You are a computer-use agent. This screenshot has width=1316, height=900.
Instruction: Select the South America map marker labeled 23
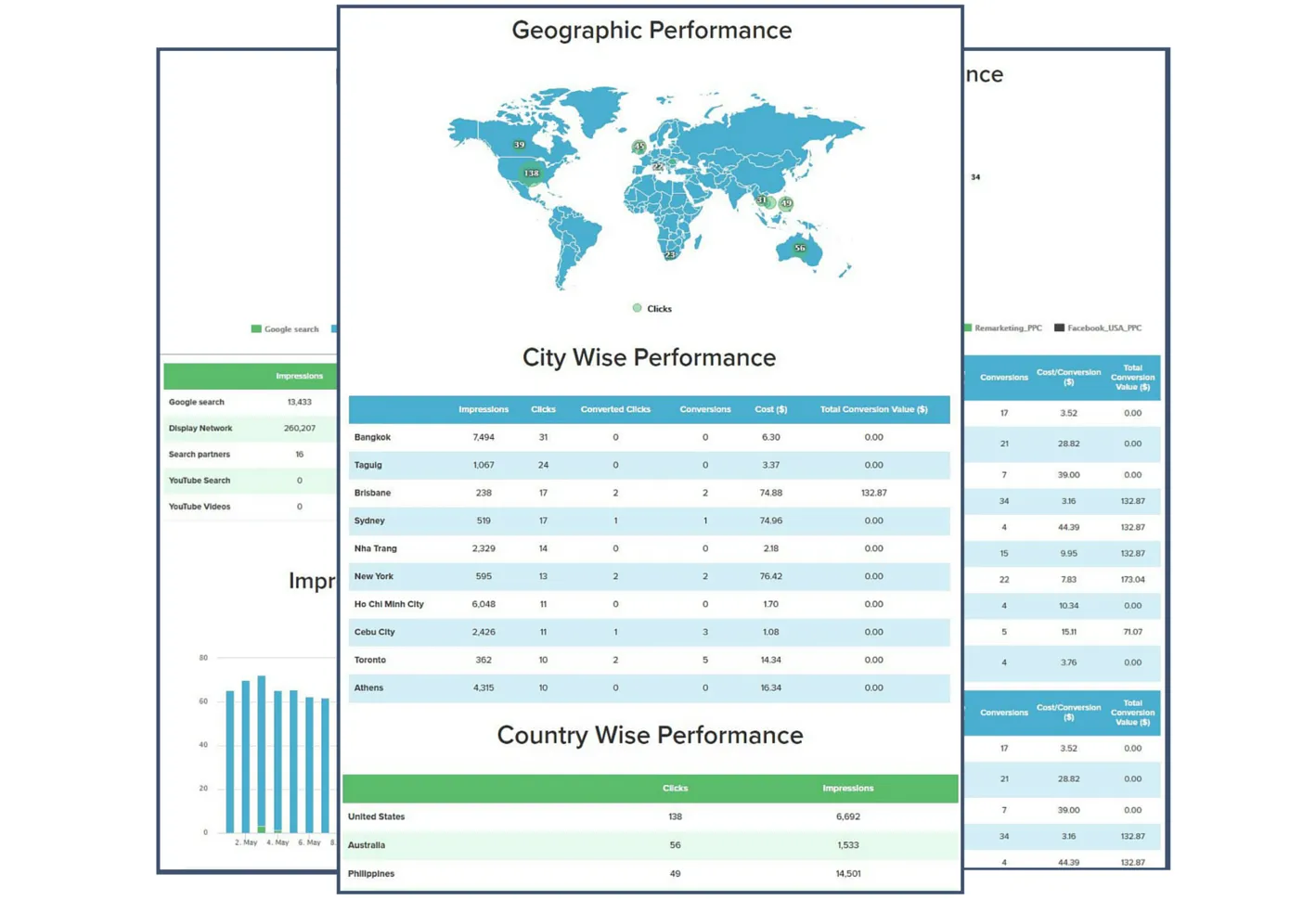(670, 252)
